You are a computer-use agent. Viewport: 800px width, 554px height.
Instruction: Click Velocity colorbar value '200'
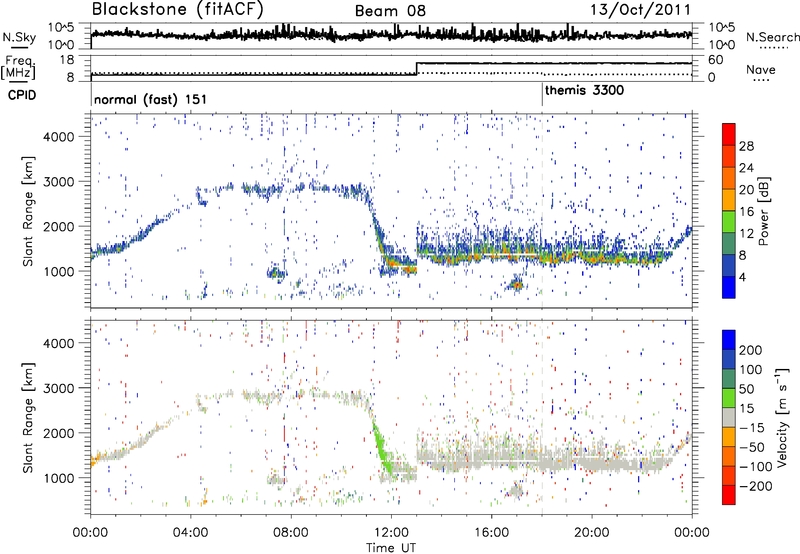(751, 350)
